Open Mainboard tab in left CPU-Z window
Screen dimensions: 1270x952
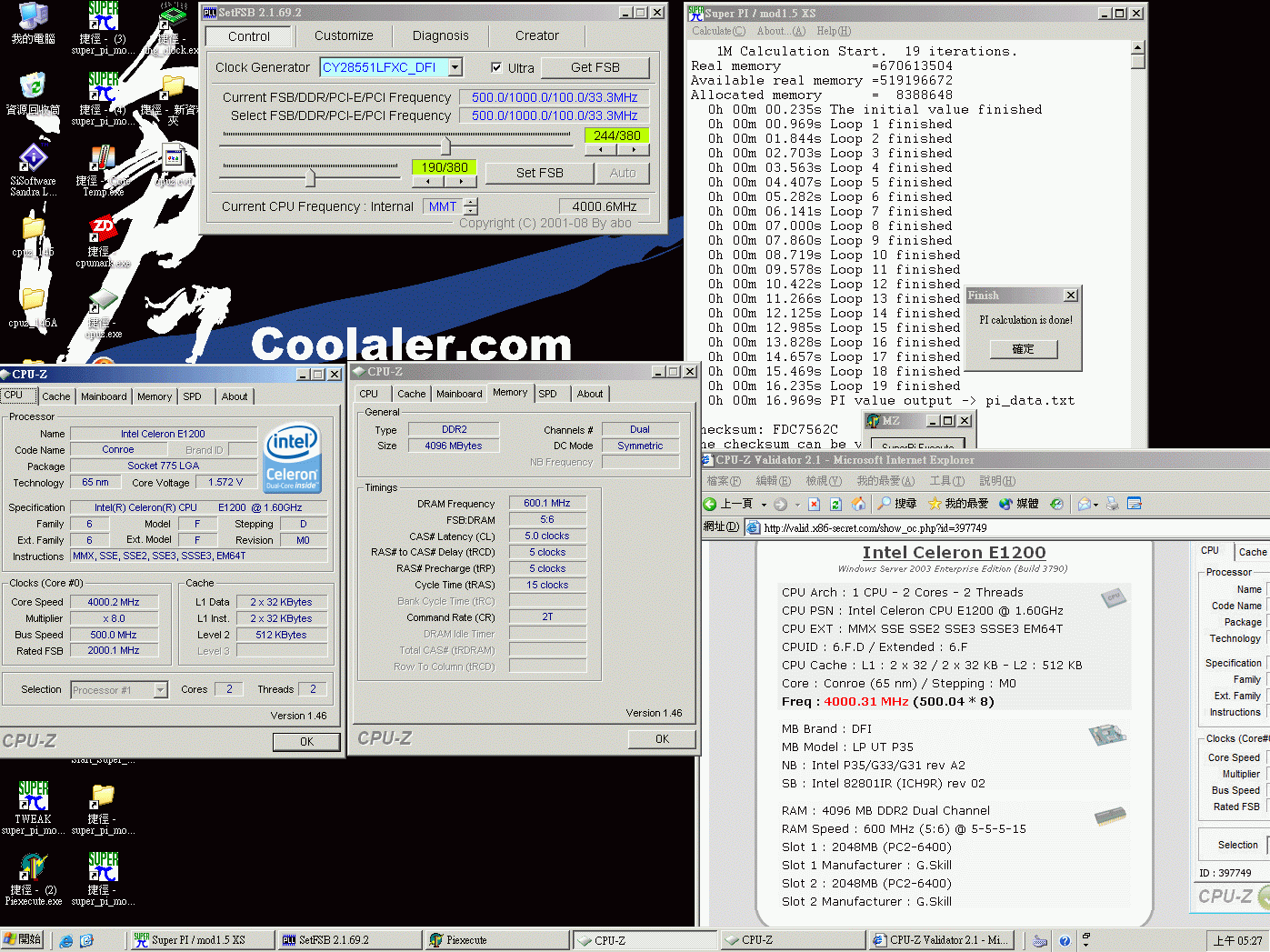(x=104, y=396)
